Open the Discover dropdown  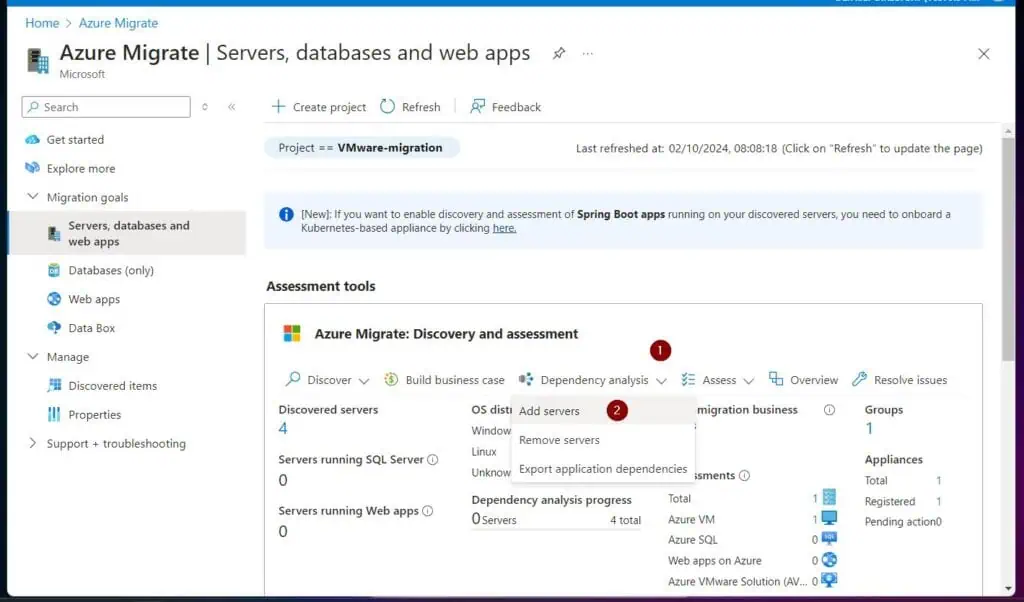328,379
